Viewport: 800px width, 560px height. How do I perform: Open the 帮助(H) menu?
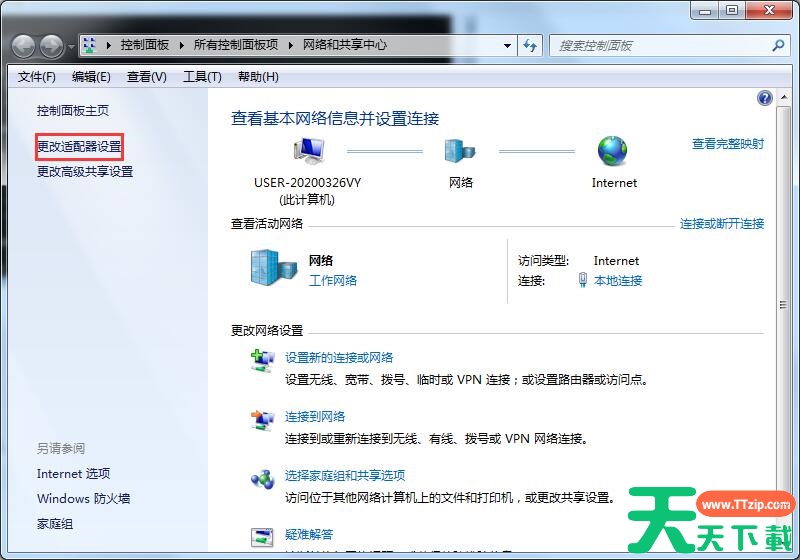258,77
